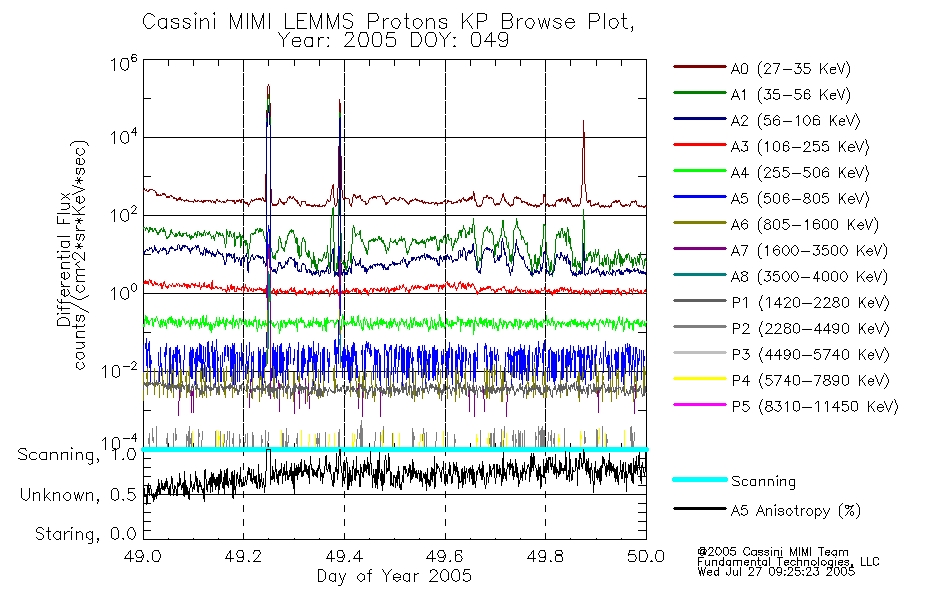The height and width of the screenshot is (600, 950).
Task: Click the 49.4 tick label on x-axis
Action: 344,555
